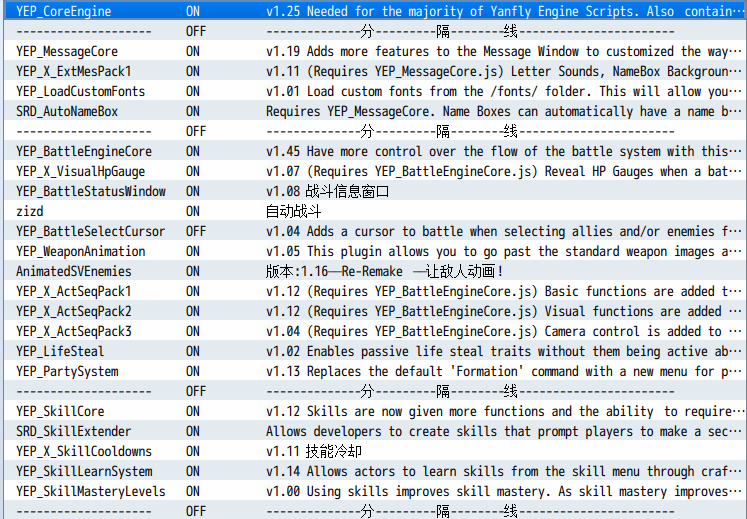Select the YEP_LifeSteal plugin name

click(60, 351)
